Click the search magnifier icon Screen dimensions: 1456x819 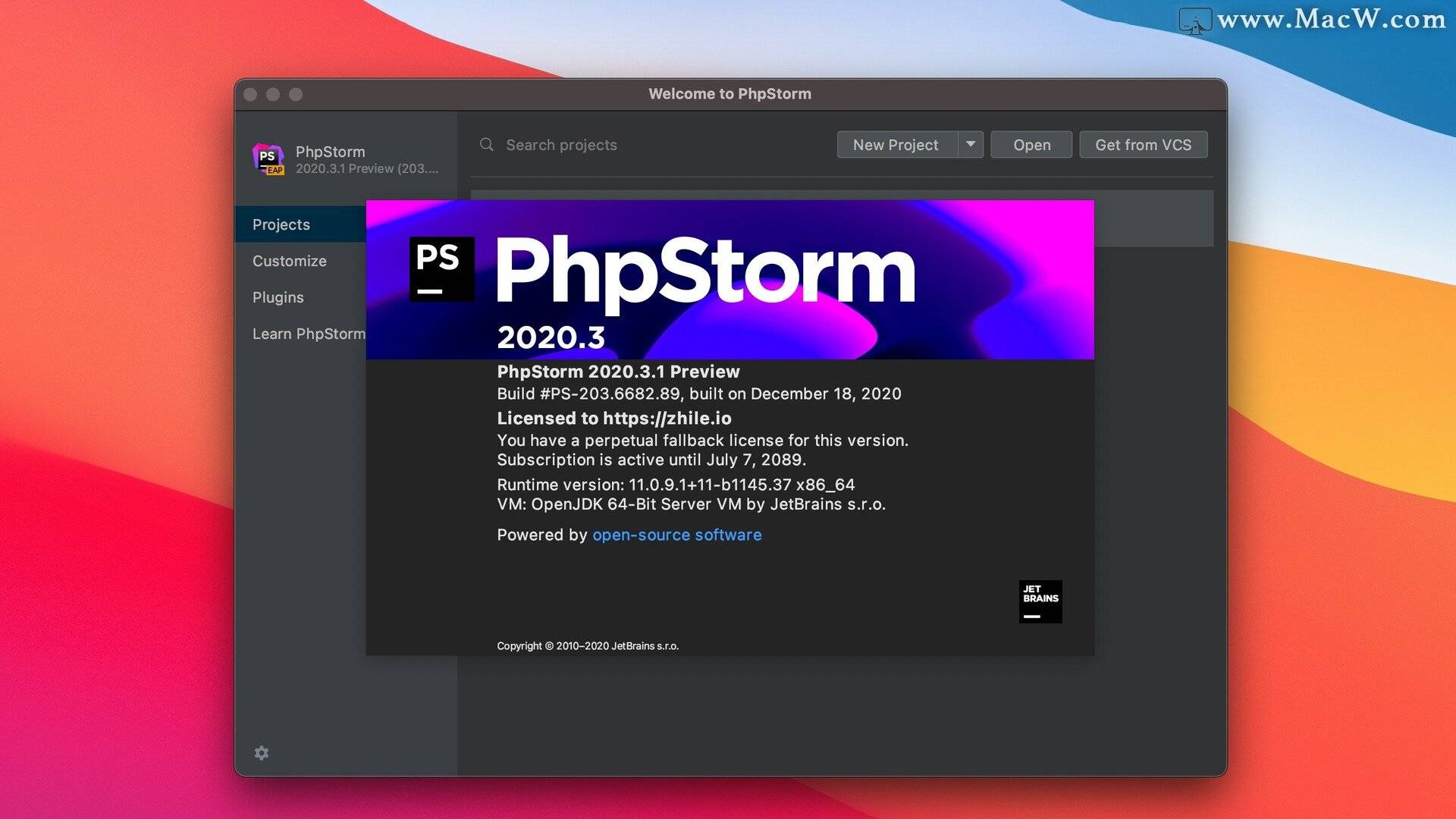(x=487, y=144)
